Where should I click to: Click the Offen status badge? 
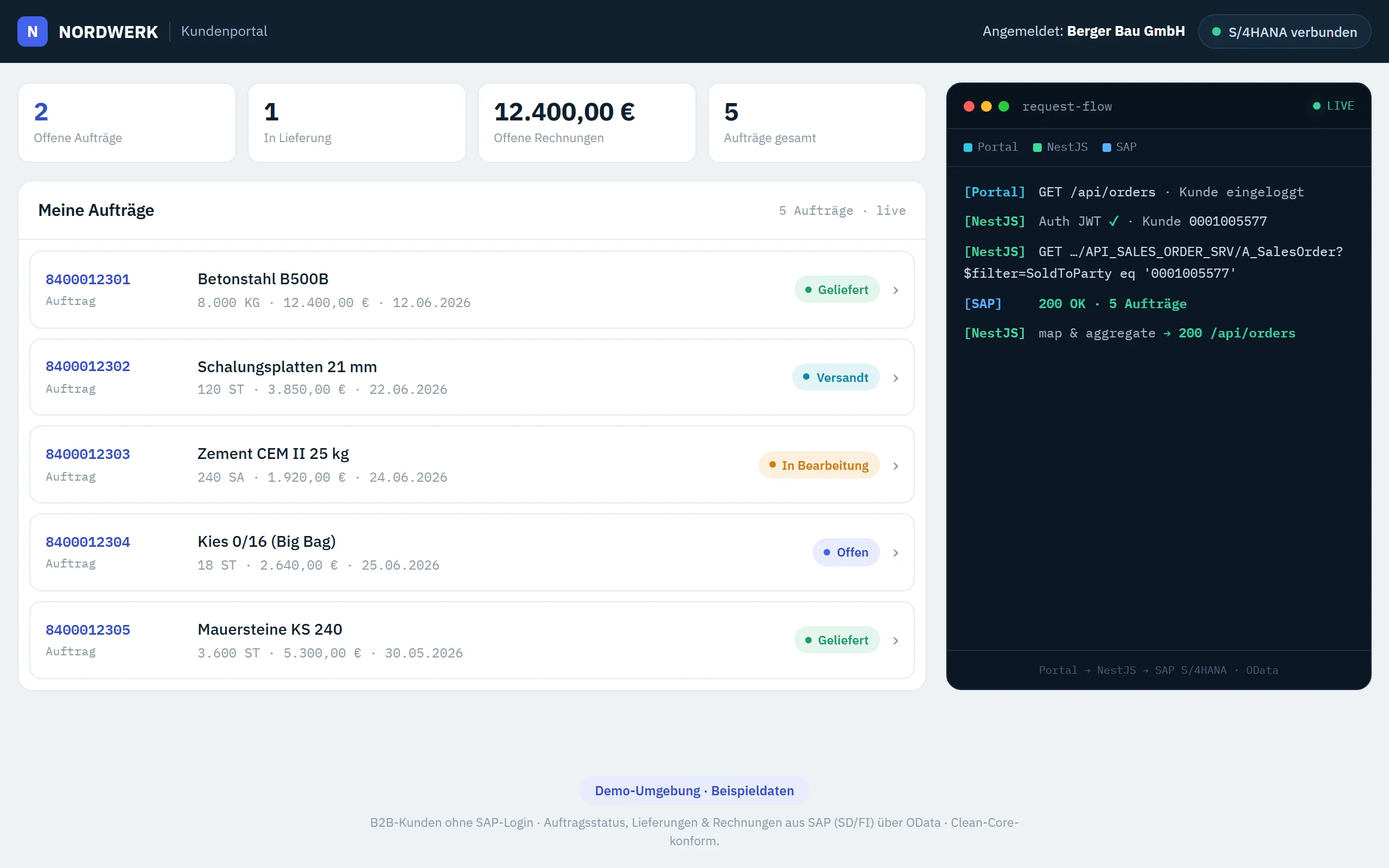pyautogui.click(x=846, y=552)
